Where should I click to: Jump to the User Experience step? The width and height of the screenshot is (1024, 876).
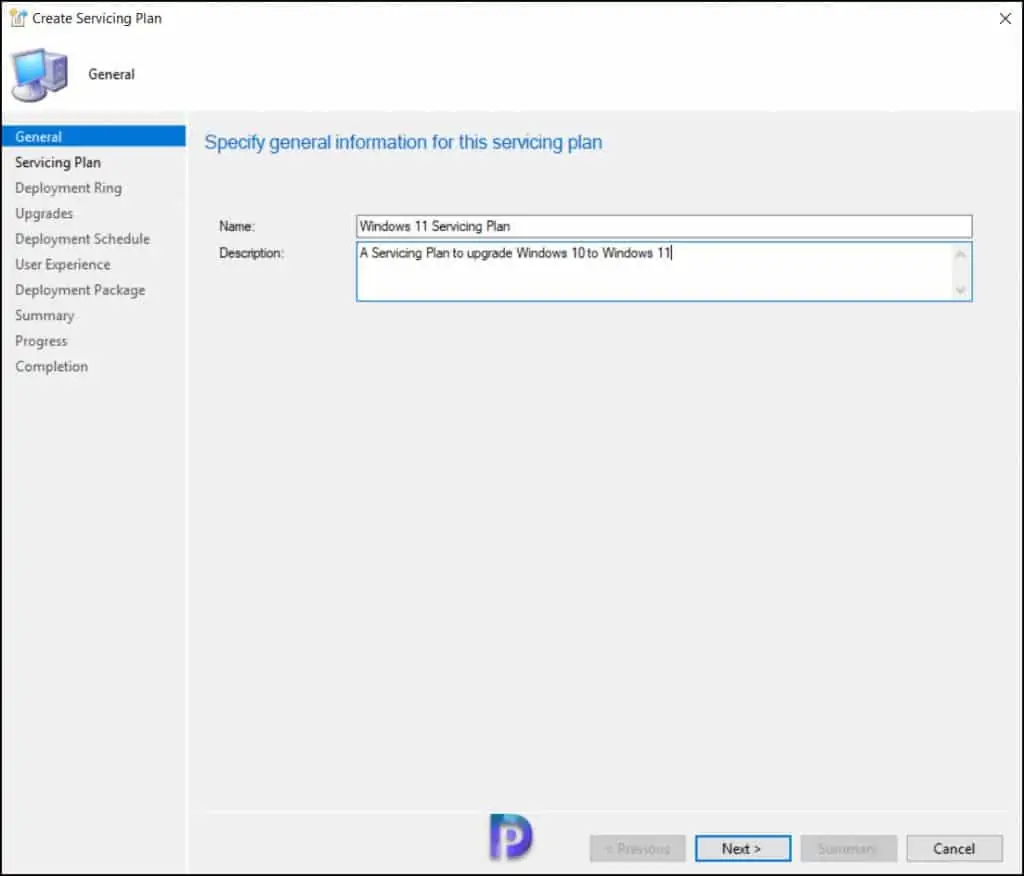click(x=63, y=265)
